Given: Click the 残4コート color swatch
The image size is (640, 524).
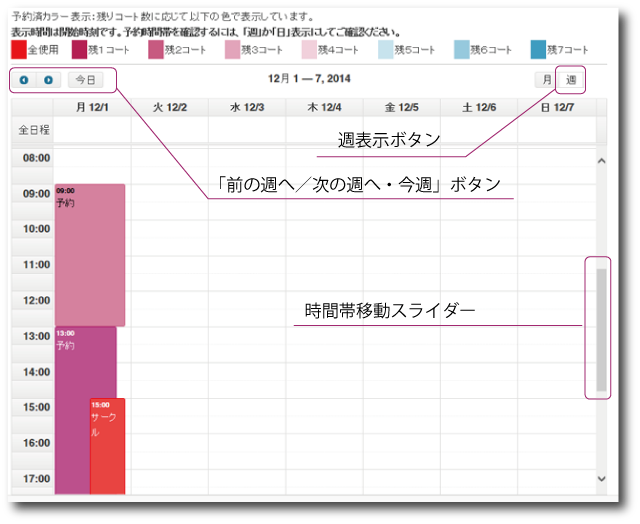Looking at the screenshot, I should point(309,50).
